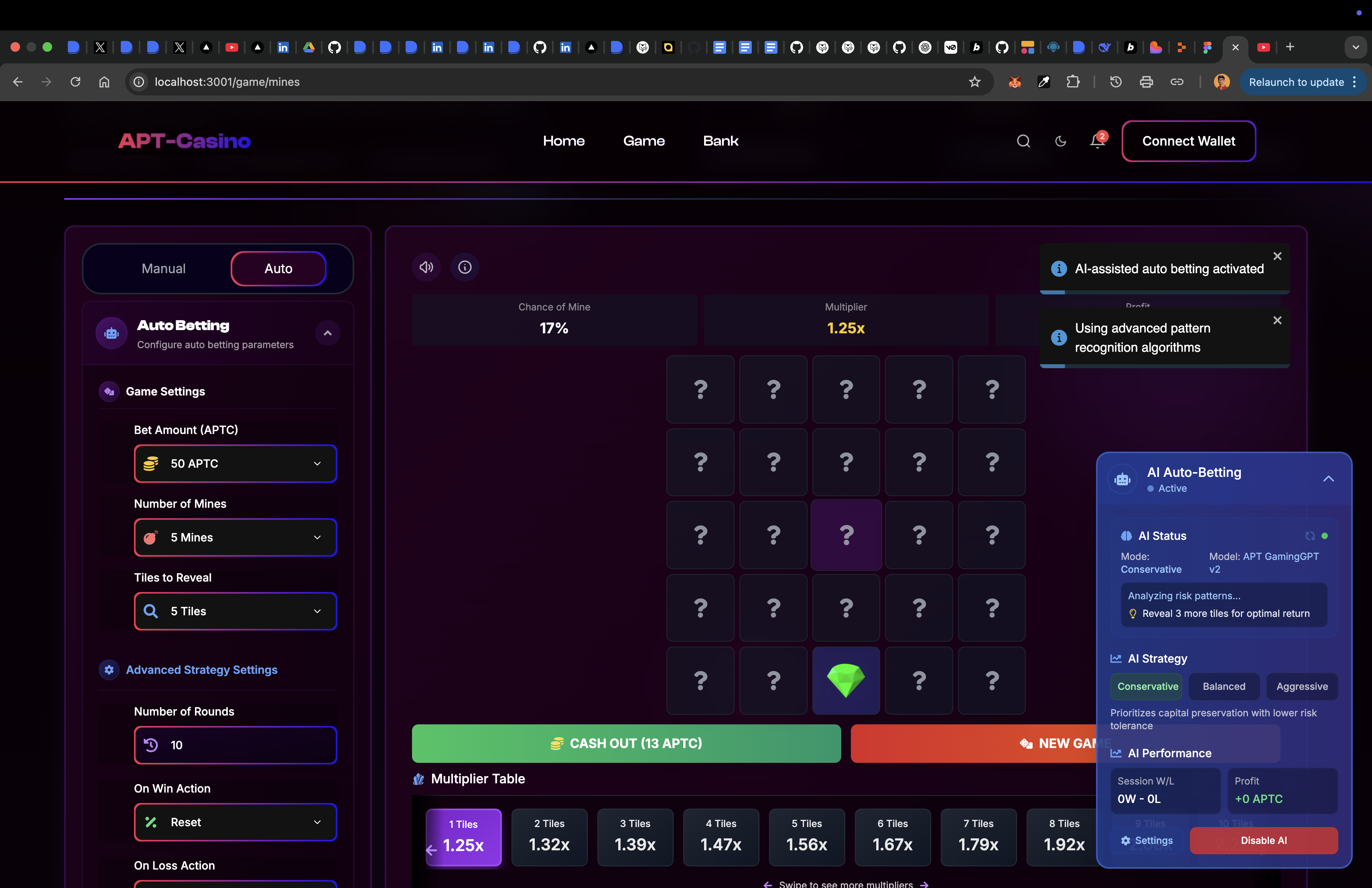Click browser reload icon

point(75,82)
